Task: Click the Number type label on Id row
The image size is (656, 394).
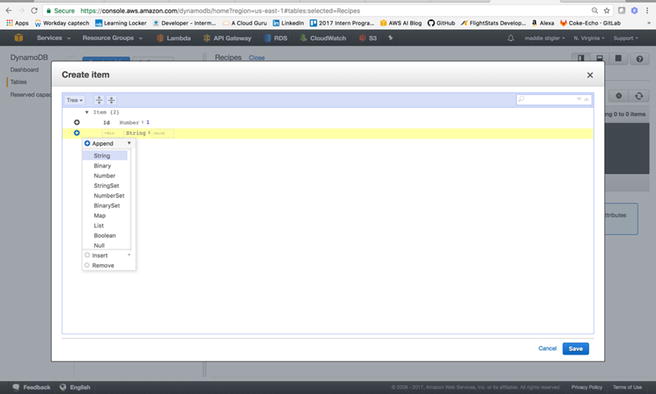Action: click(129, 123)
